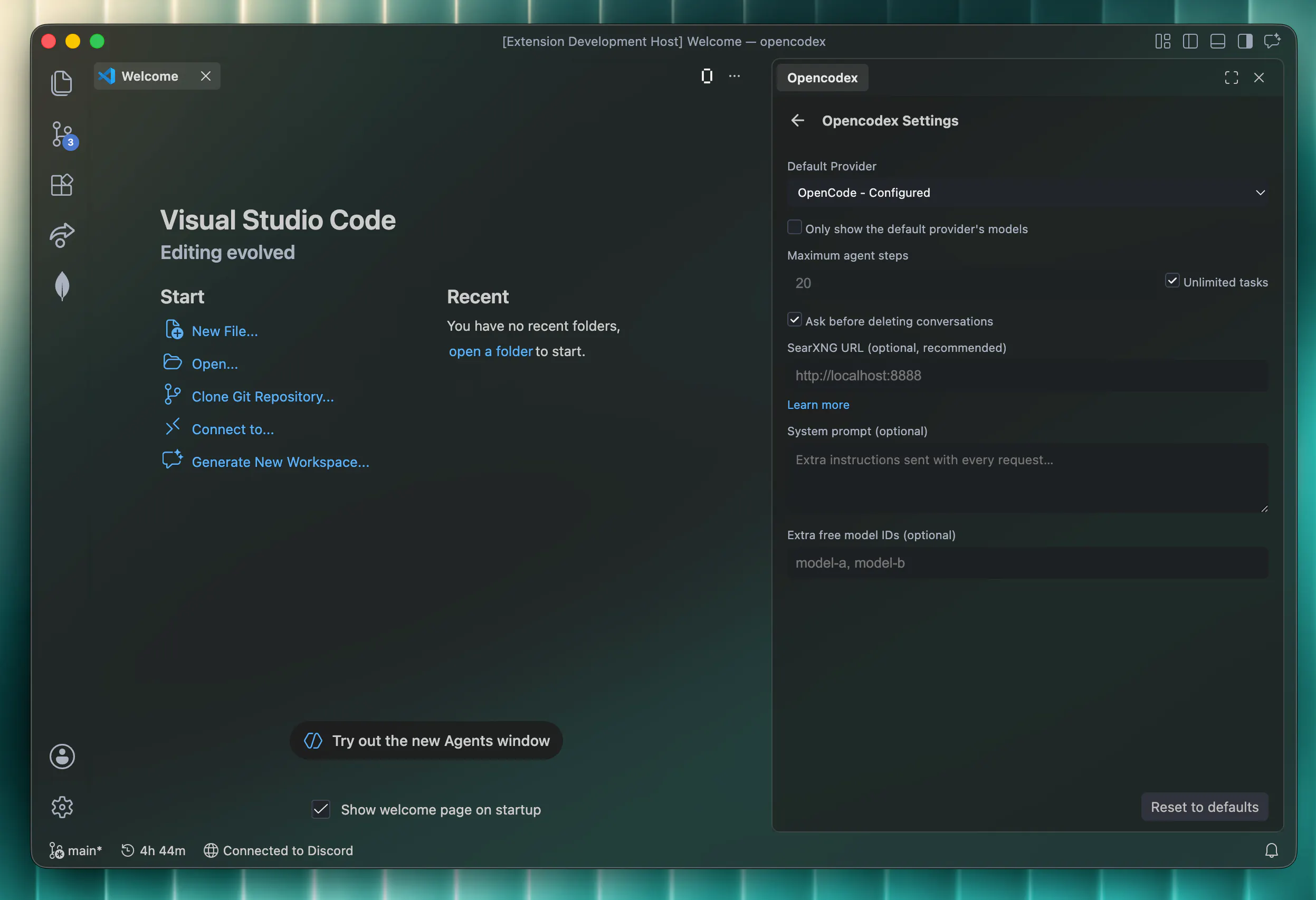The height and width of the screenshot is (900, 1316).
Task: Toggle the bottom Panel icon
Action: [1218, 41]
